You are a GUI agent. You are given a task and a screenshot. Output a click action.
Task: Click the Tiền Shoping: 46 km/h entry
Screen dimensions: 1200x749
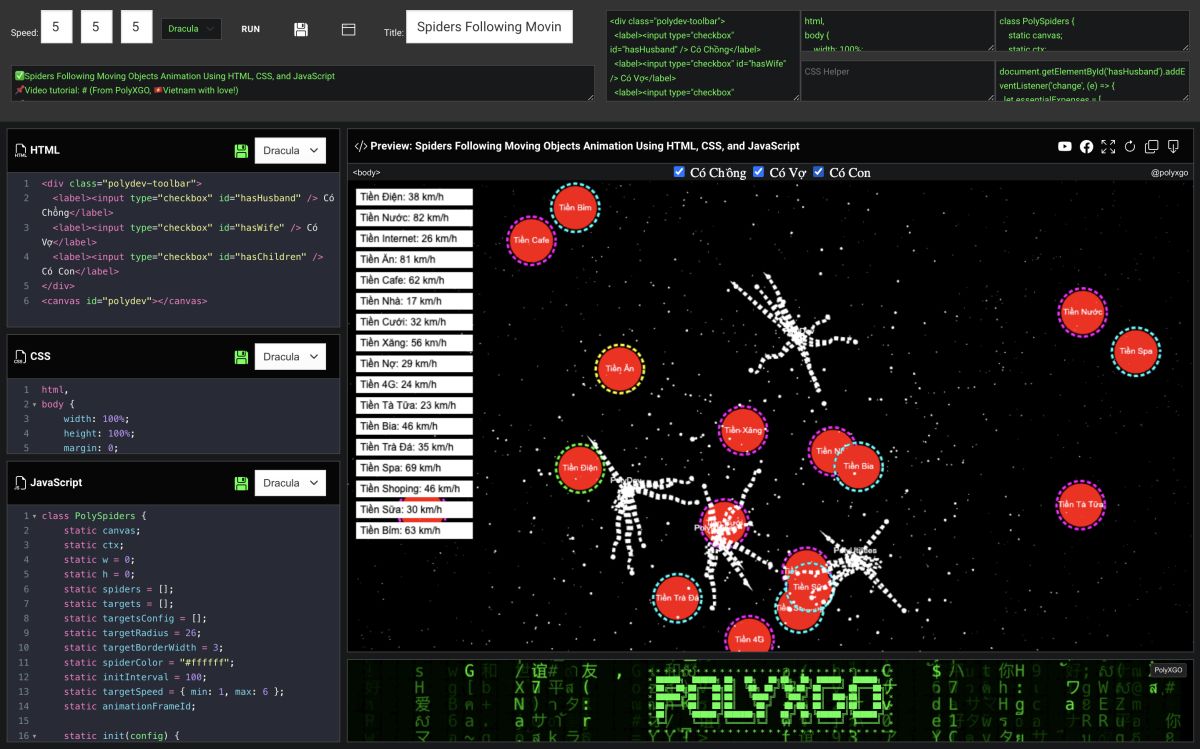[x=414, y=488]
